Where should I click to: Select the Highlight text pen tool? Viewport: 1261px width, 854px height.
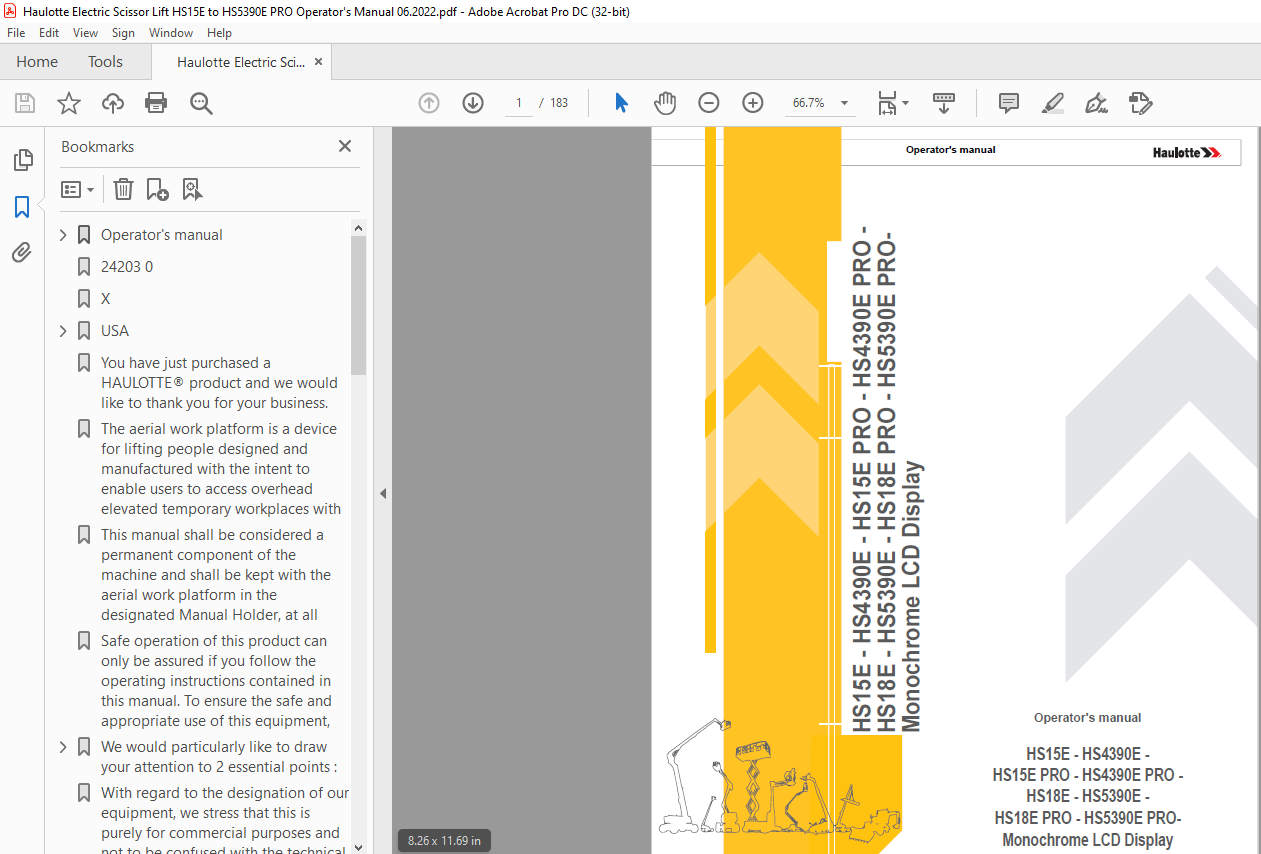click(x=1052, y=103)
